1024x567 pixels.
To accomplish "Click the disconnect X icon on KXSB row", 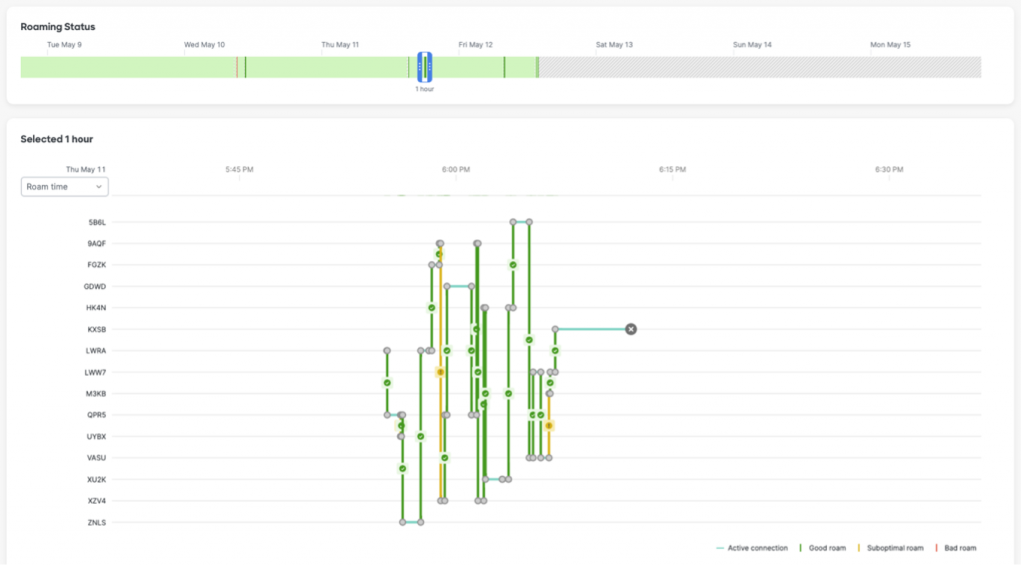I will (631, 329).
